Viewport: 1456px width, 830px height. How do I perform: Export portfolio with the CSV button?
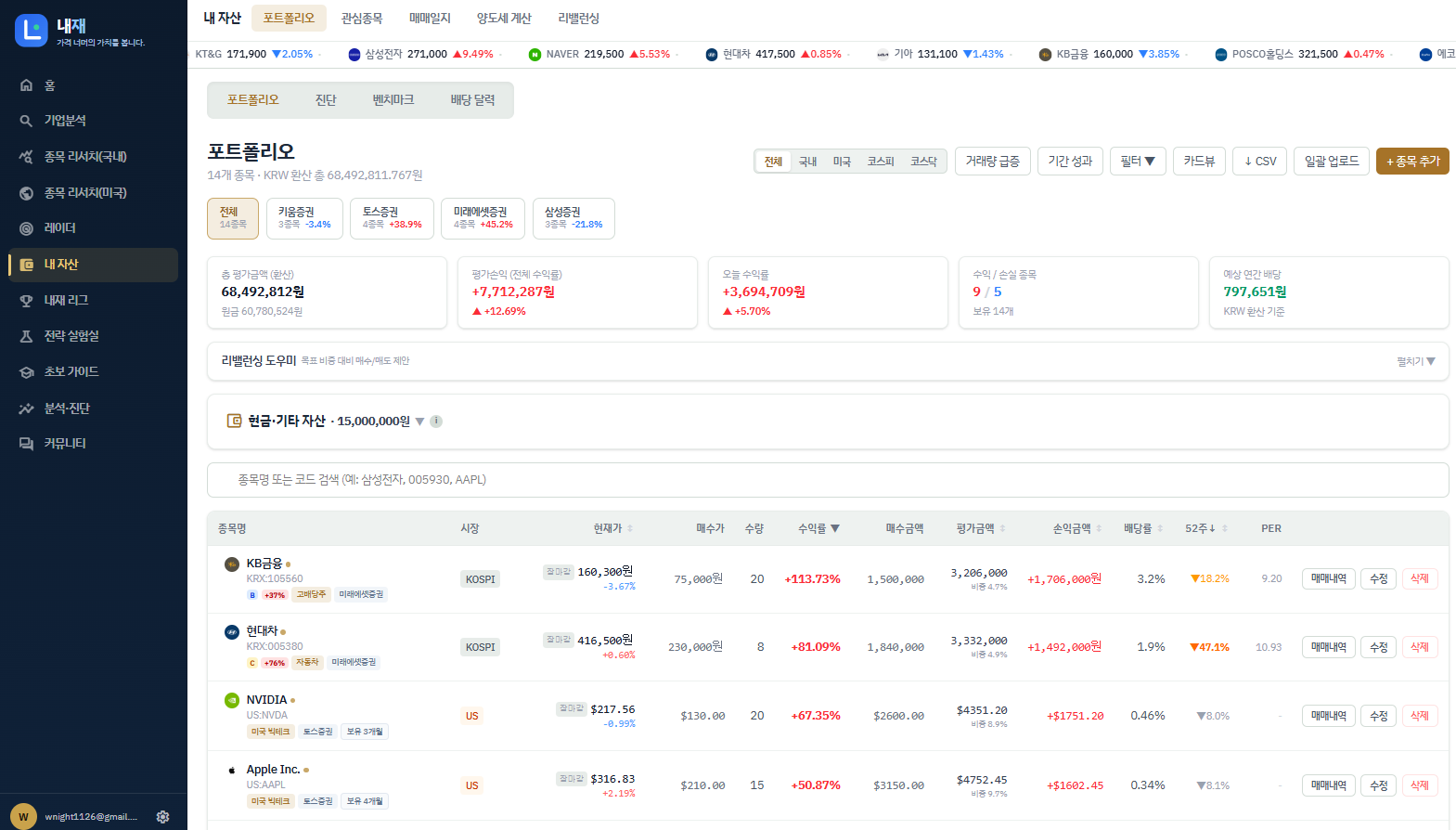[1260, 162]
